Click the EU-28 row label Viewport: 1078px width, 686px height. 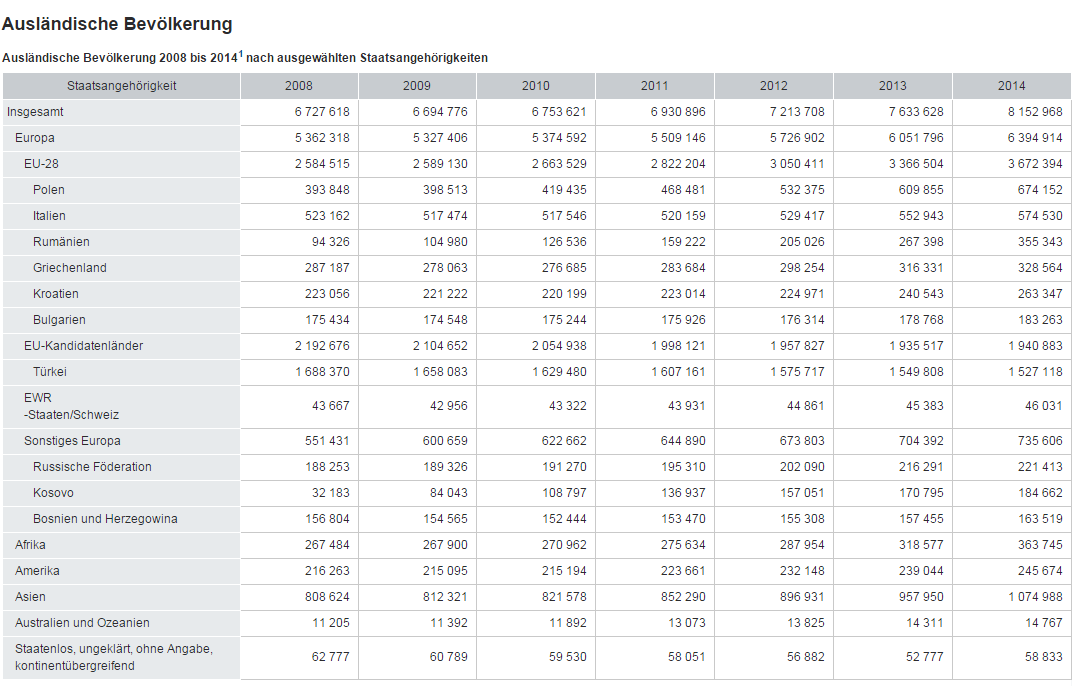coord(42,164)
